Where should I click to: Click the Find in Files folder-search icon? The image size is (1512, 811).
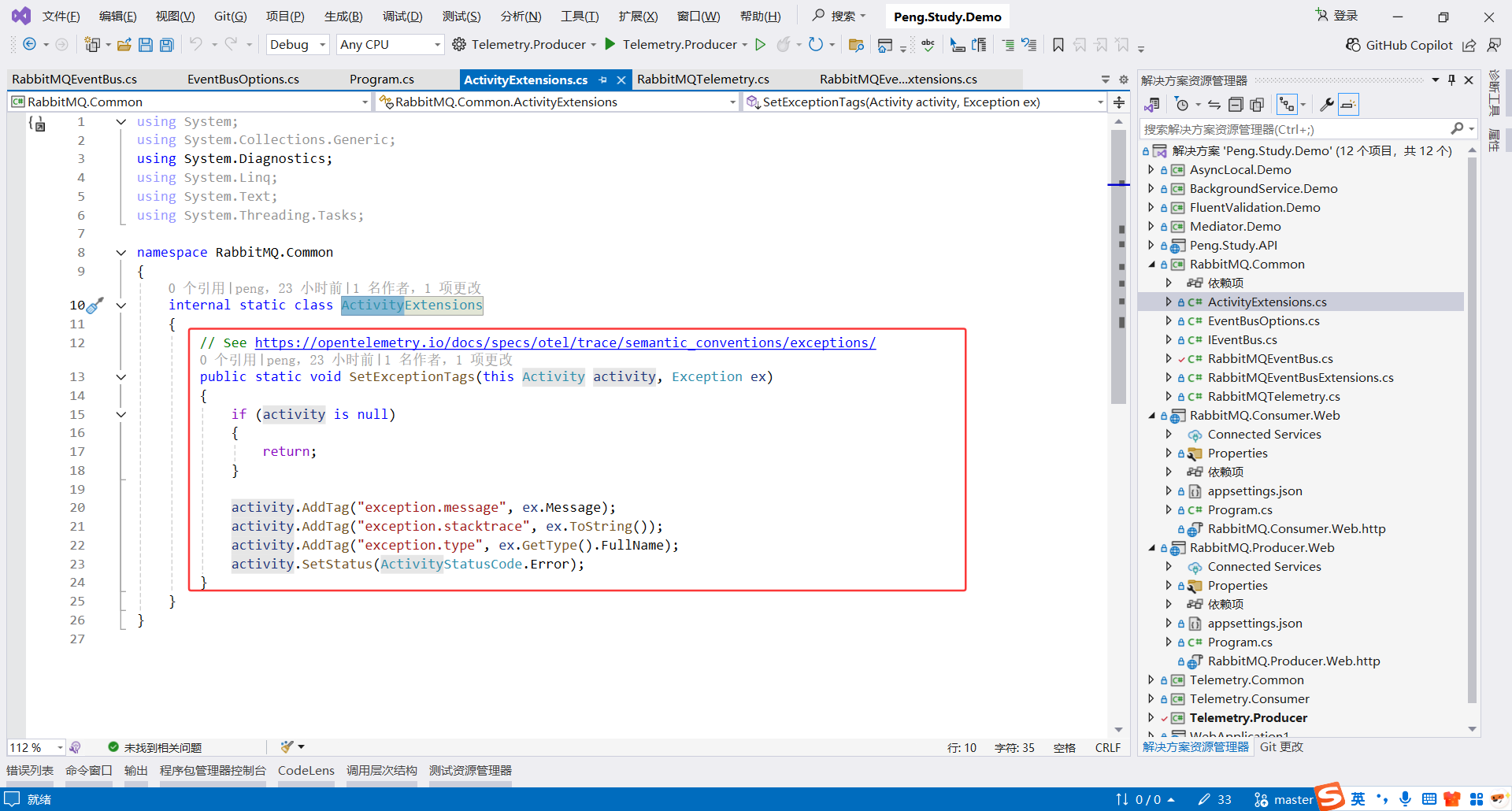coord(857,45)
